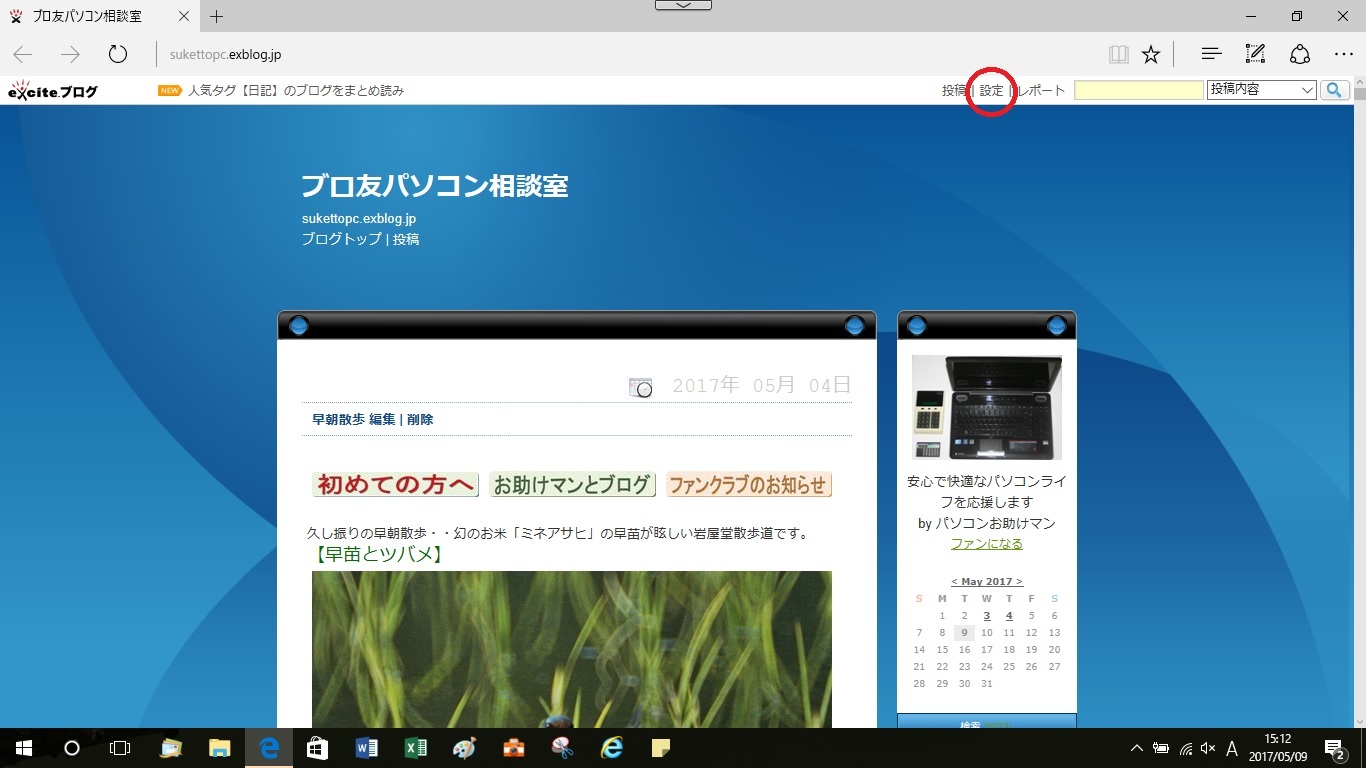Go to previous month in calendar
Screen dimensions: 1366x768
[x=954, y=581]
